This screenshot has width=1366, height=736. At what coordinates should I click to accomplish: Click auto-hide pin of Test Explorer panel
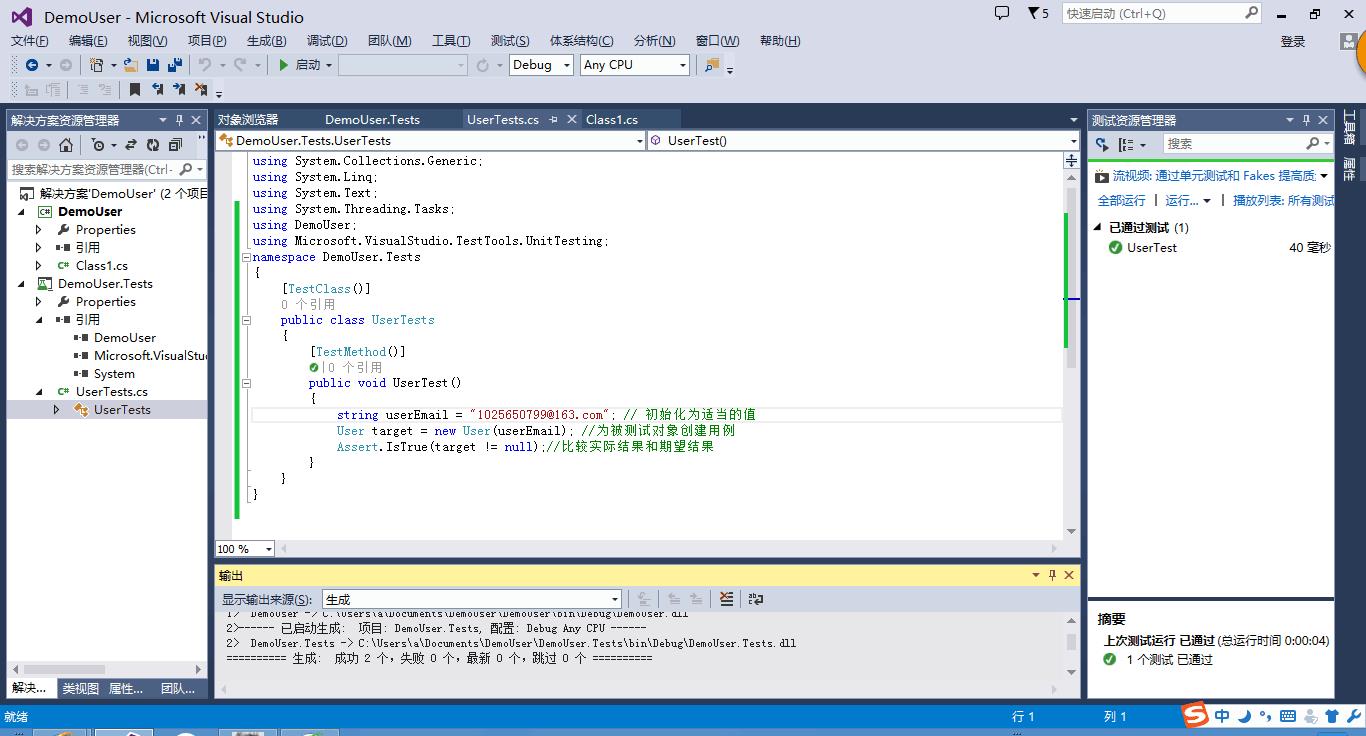(1305, 120)
